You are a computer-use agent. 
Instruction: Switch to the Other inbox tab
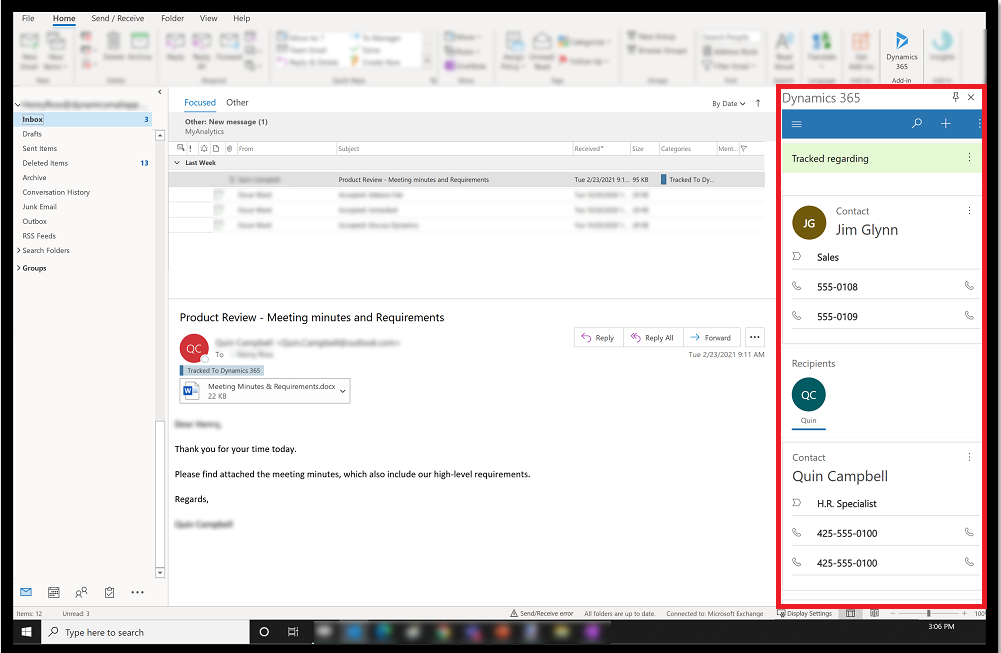[237, 102]
